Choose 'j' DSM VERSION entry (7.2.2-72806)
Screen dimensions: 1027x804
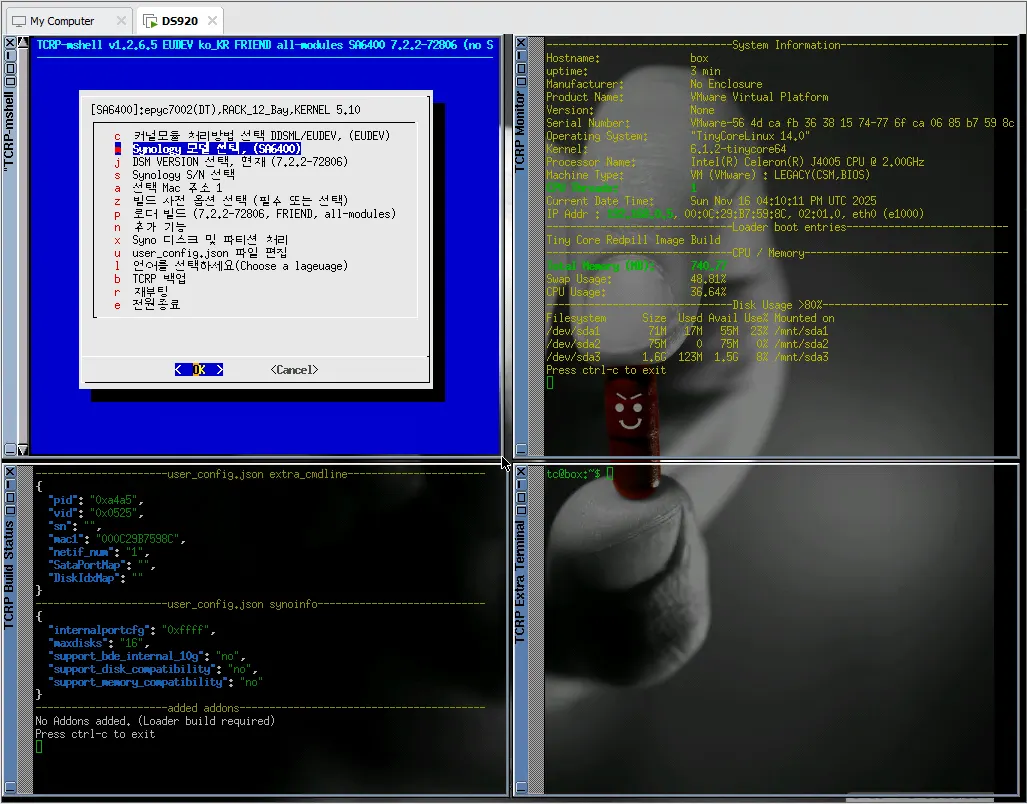tap(231, 162)
